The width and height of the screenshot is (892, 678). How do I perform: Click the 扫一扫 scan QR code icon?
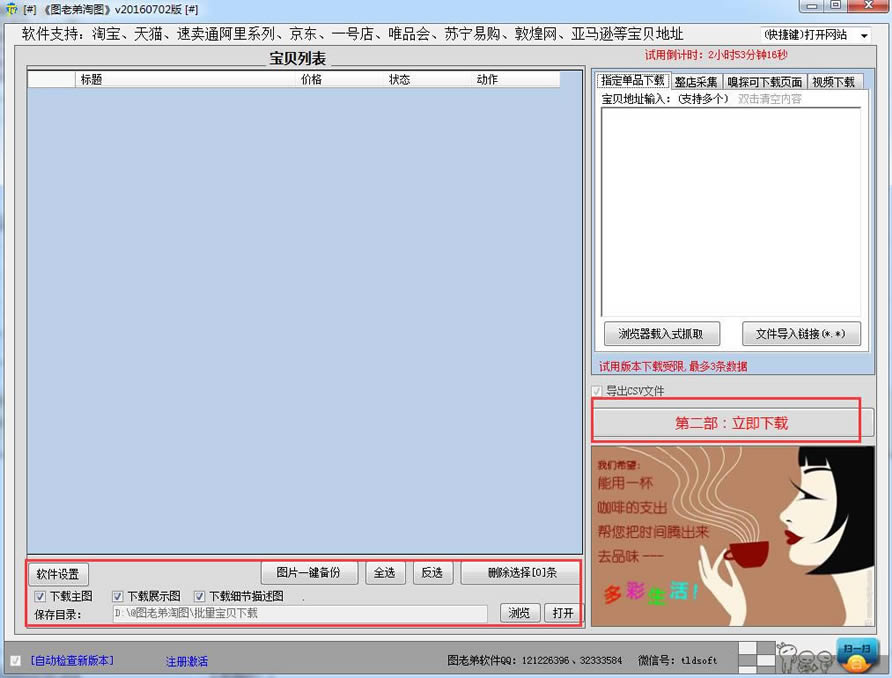click(857, 656)
